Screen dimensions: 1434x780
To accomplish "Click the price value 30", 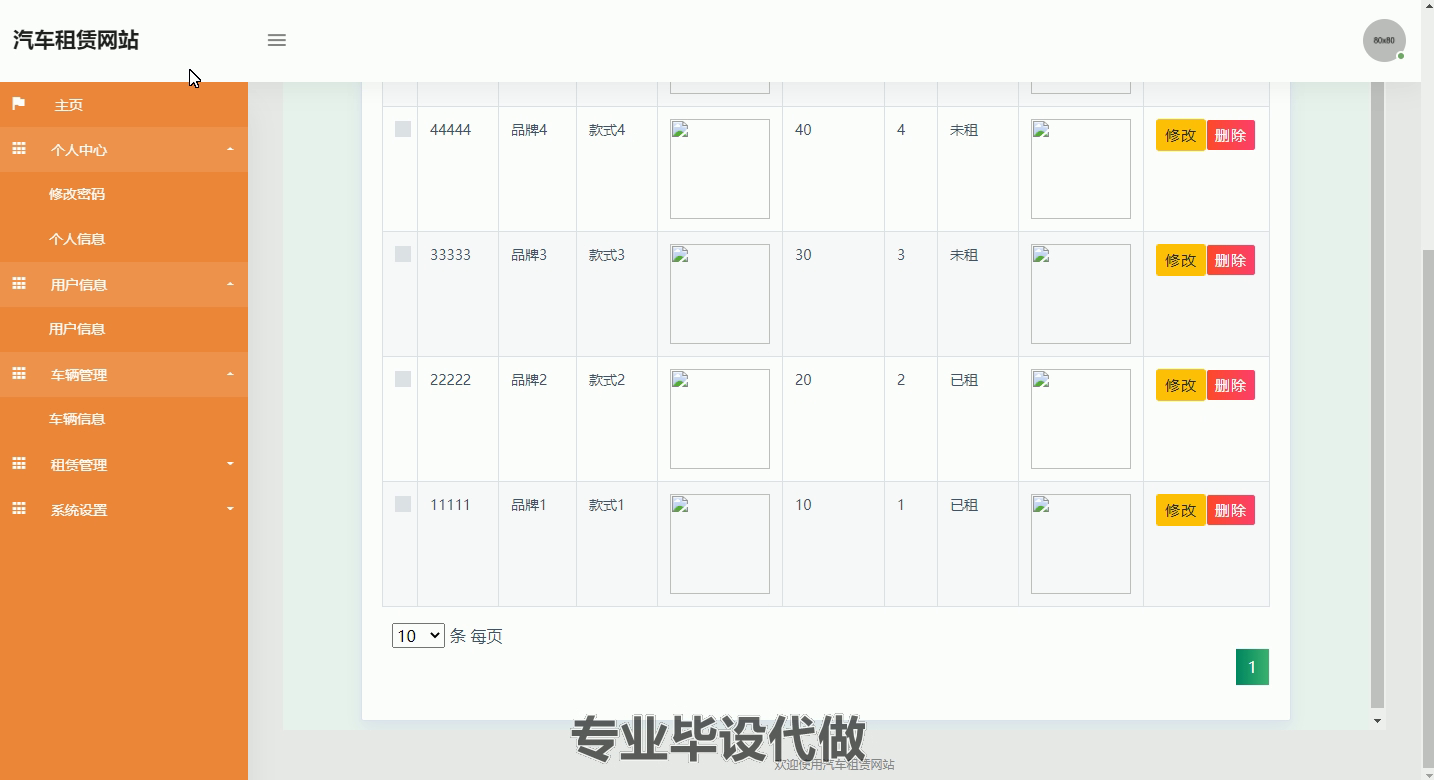I will pyautogui.click(x=803, y=255).
